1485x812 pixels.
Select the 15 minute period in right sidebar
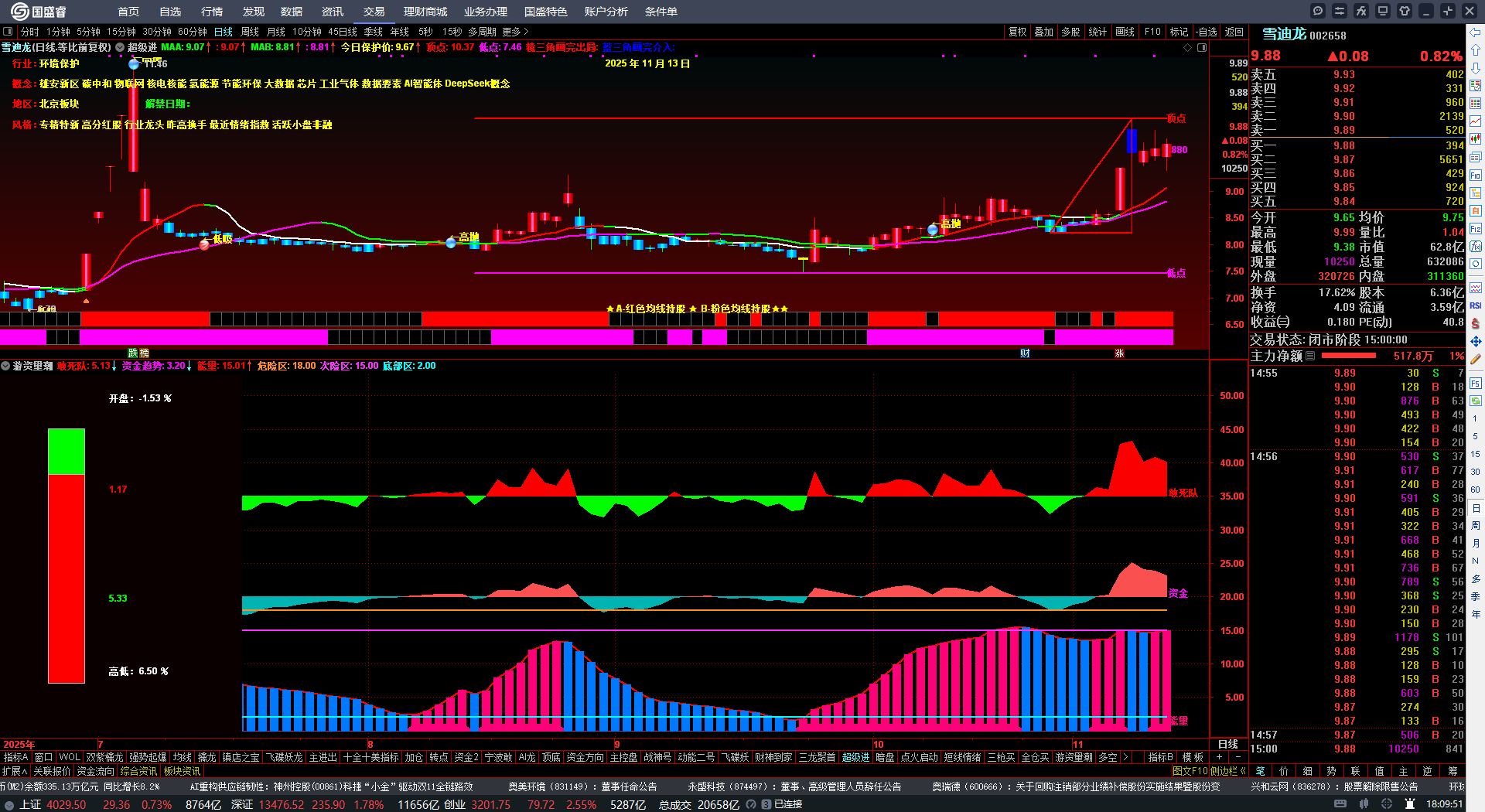click(x=1476, y=454)
